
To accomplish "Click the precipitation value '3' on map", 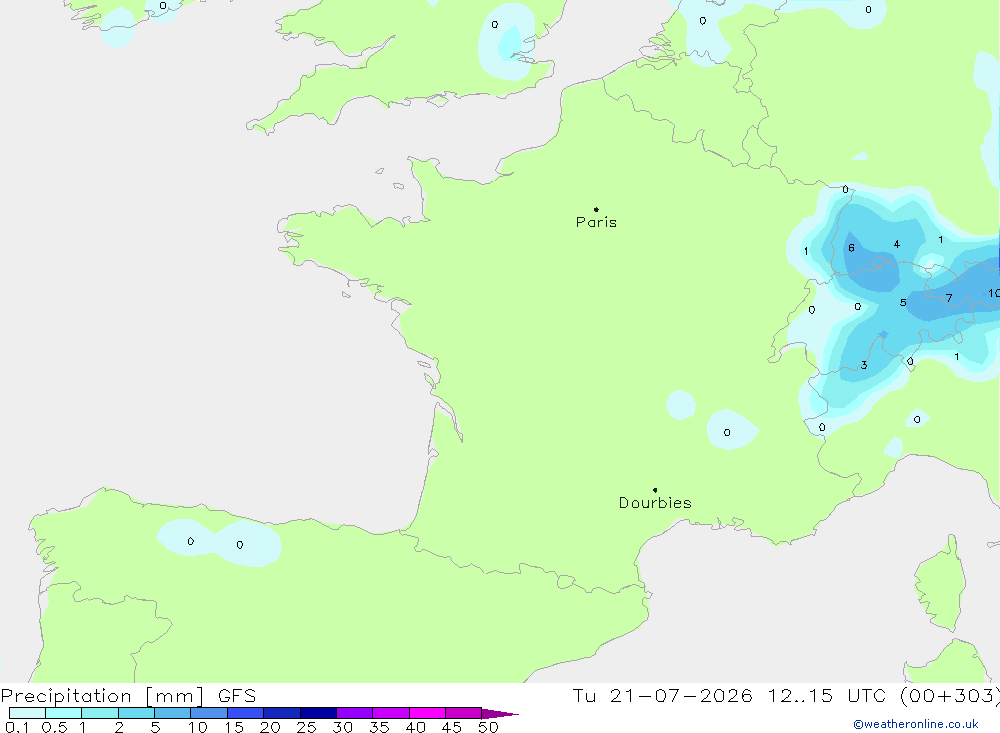I will pos(864,366).
